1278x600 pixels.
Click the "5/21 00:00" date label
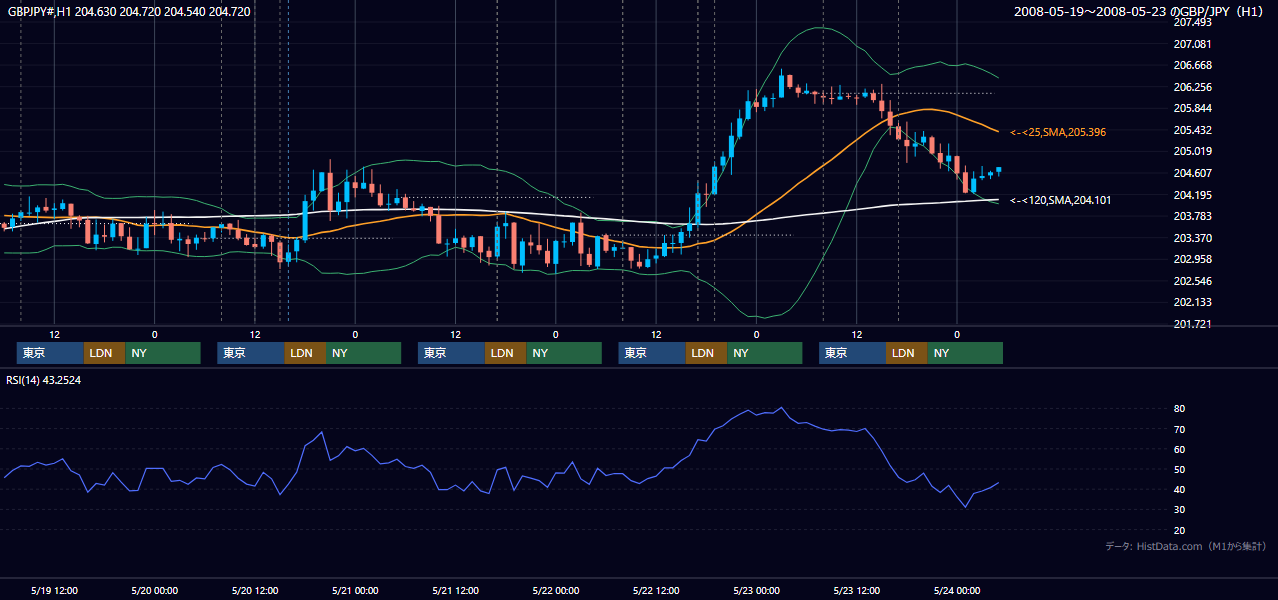click(x=355, y=590)
